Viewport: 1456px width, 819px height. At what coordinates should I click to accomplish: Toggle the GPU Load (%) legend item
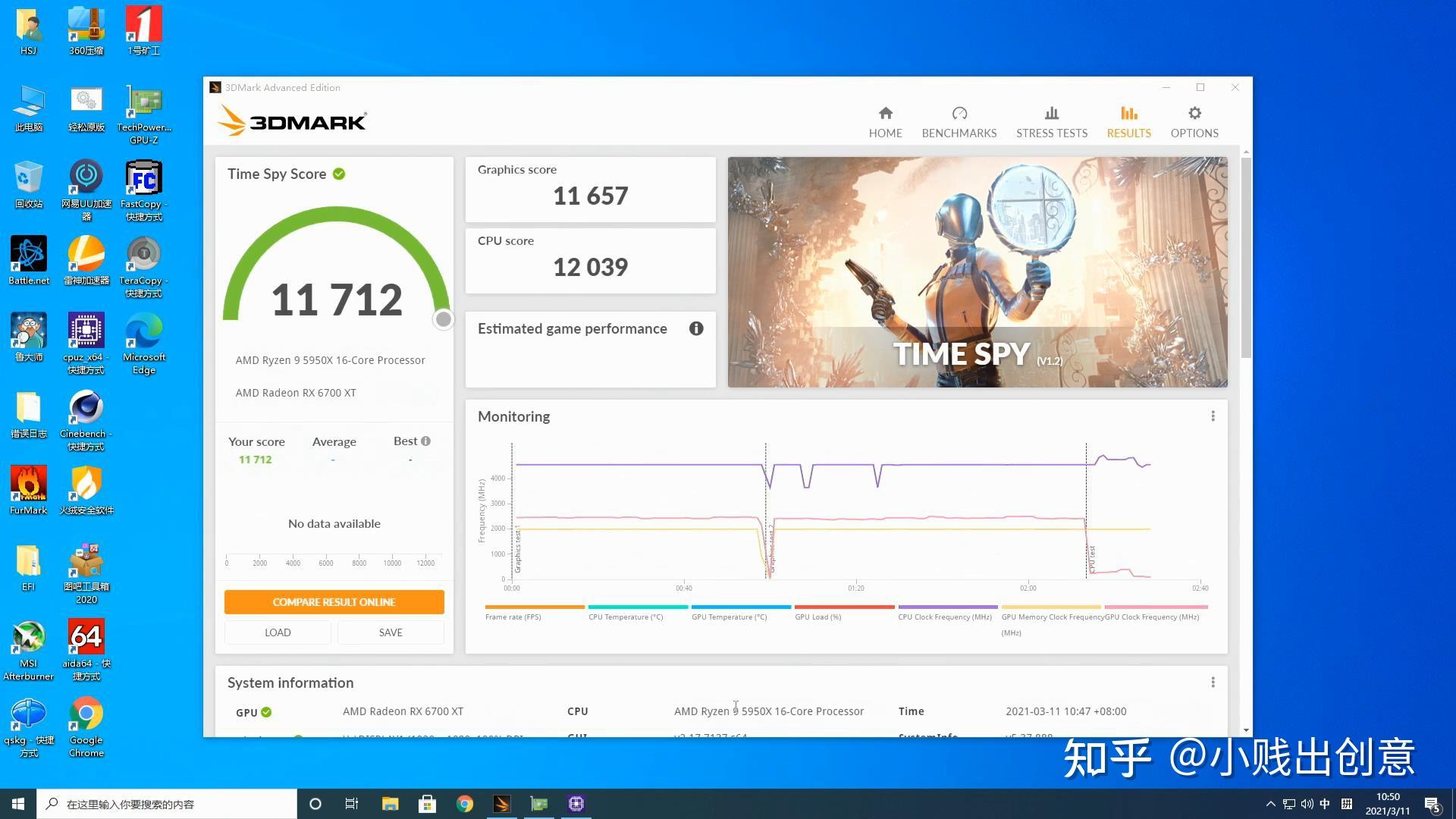tap(844, 613)
